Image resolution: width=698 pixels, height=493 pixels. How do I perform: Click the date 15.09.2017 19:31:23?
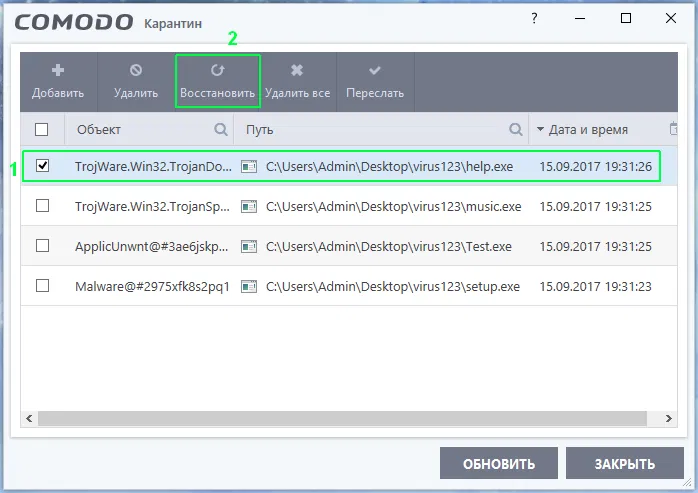coord(596,286)
